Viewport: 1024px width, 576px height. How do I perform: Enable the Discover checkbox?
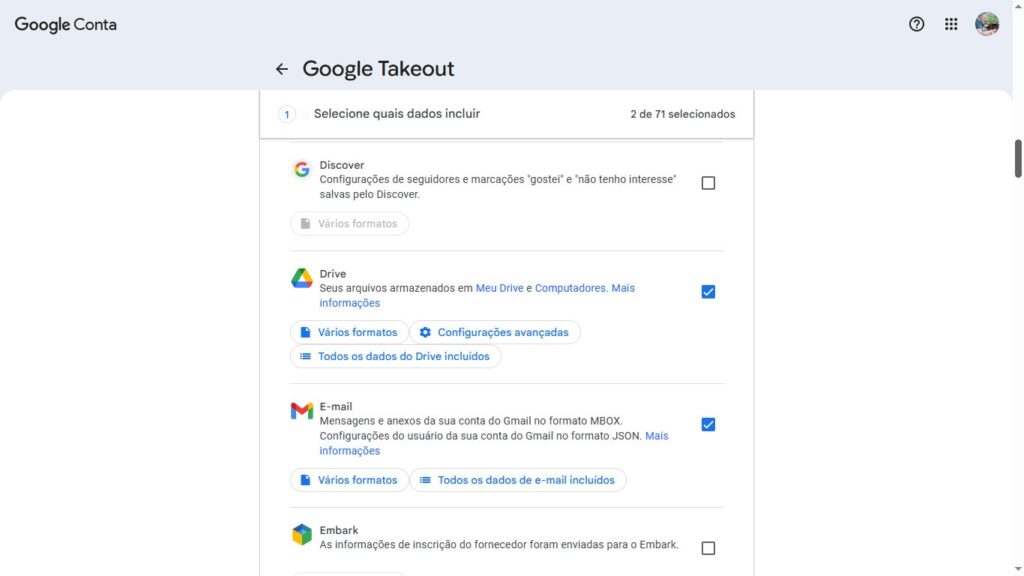(x=708, y=183)
